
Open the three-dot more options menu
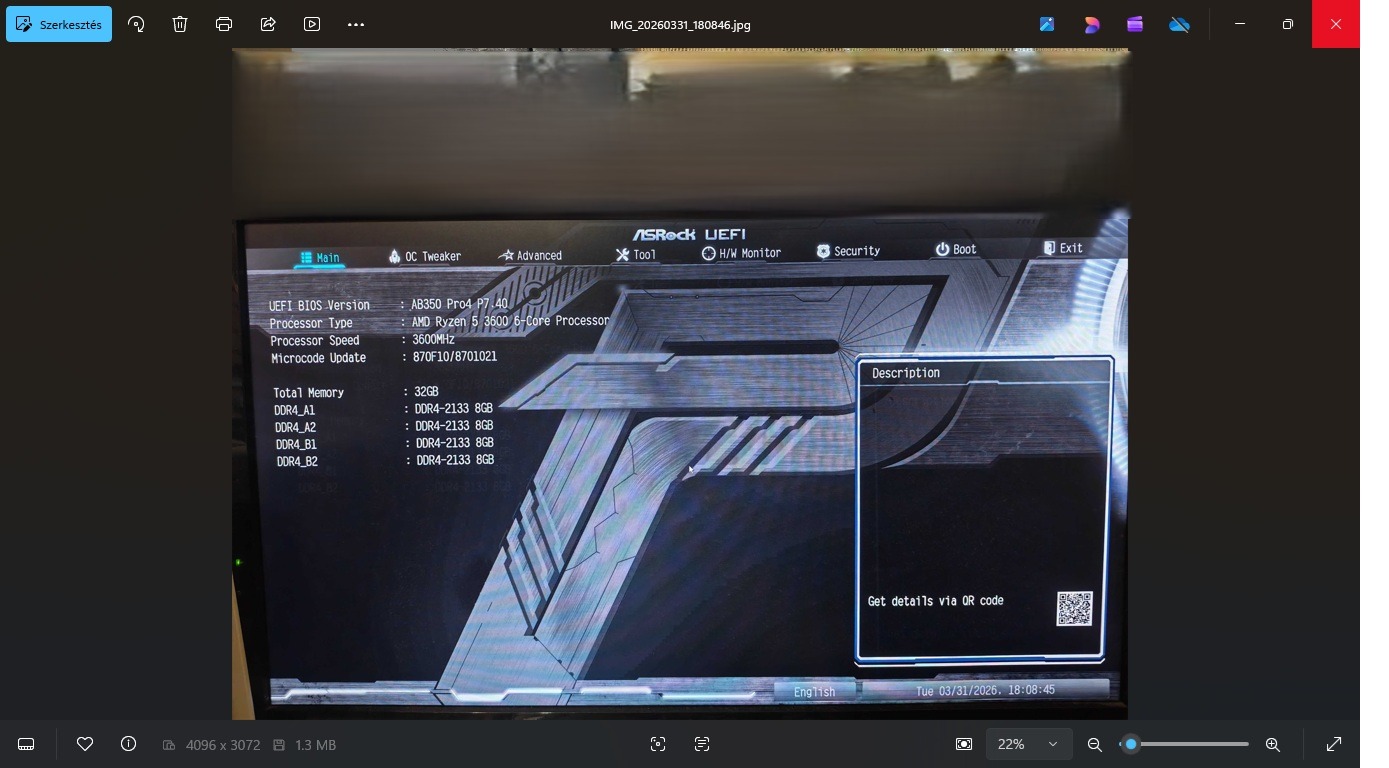(356, 24)
